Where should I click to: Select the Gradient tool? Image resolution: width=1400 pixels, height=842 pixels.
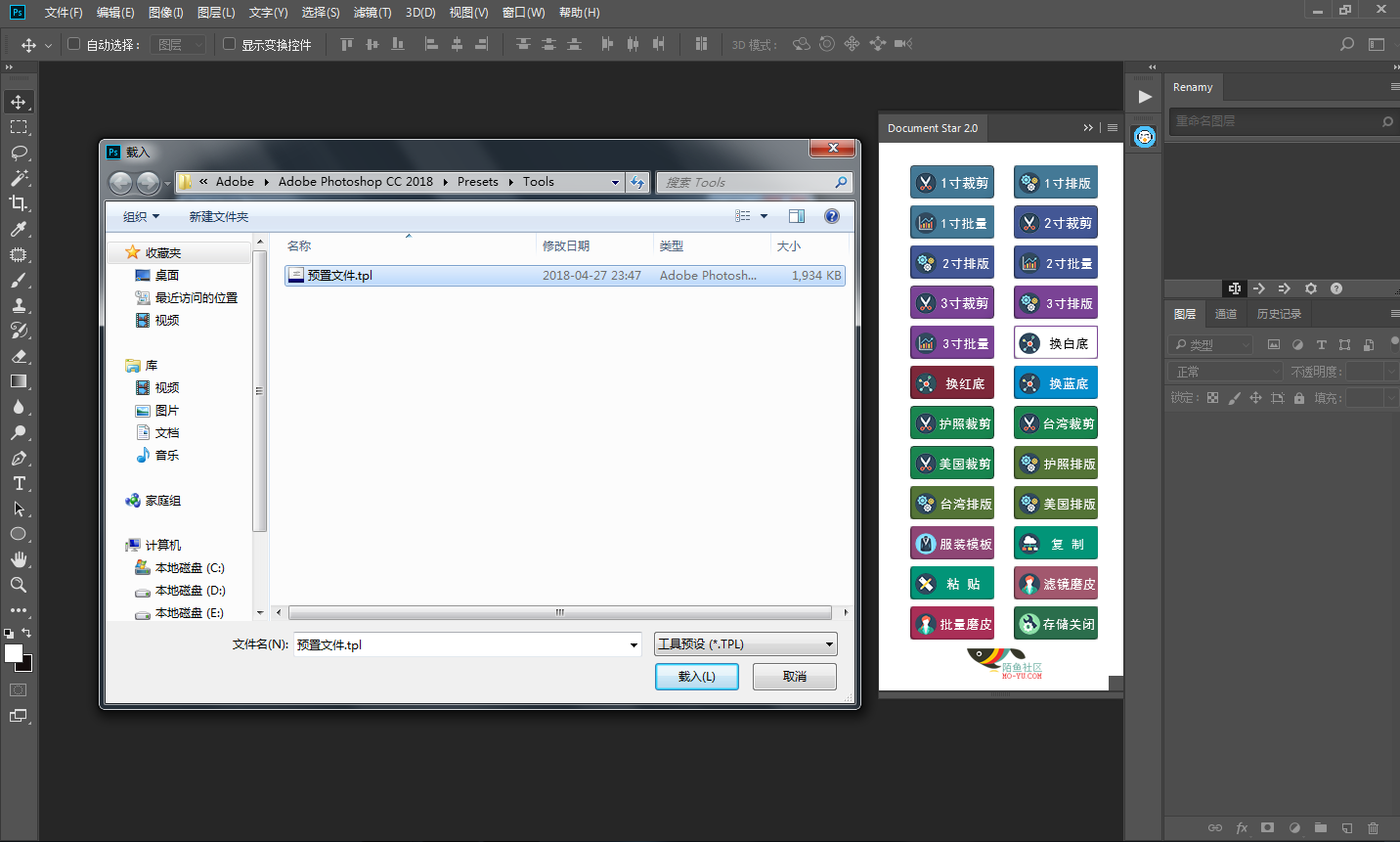pyautogui.click(x=19, y=381)
